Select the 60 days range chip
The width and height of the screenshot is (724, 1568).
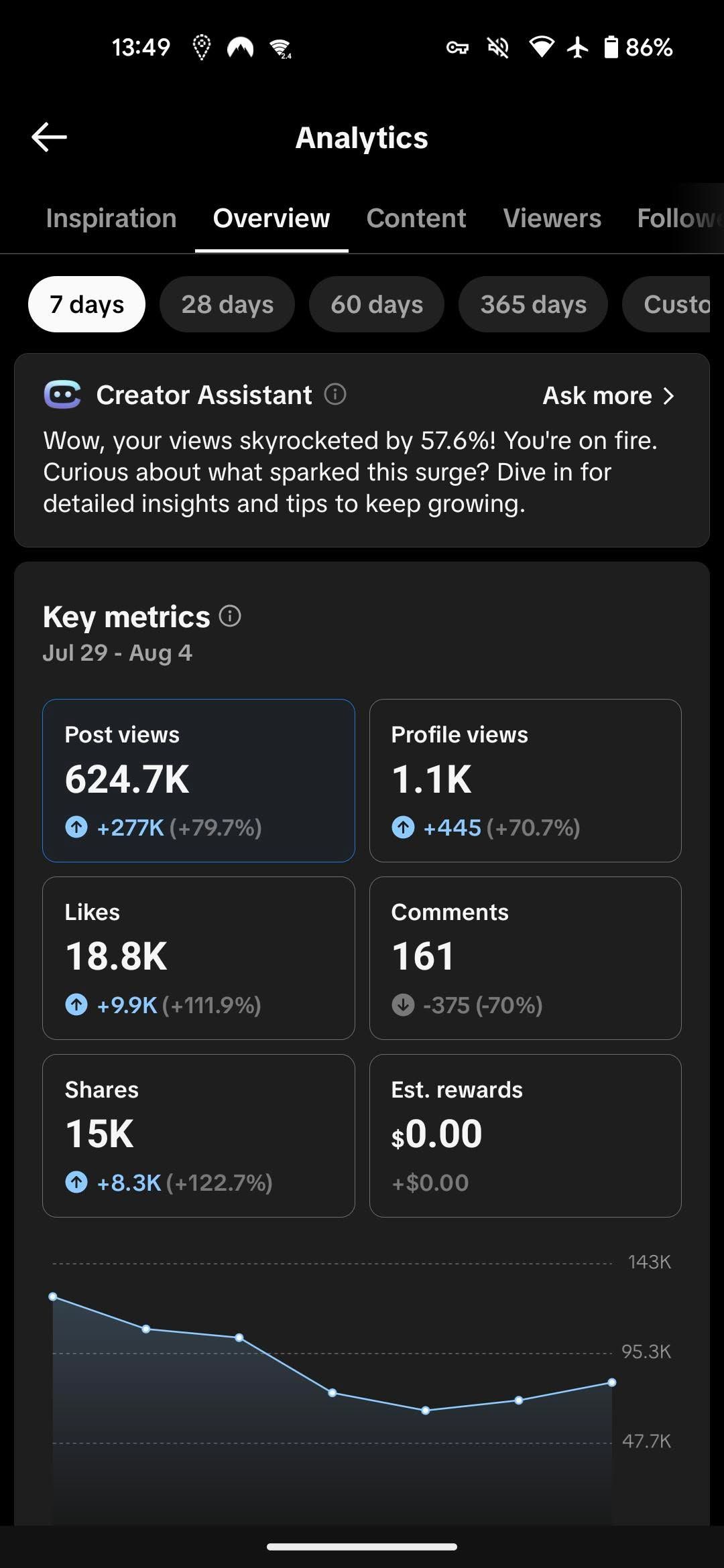pos(377,304)
